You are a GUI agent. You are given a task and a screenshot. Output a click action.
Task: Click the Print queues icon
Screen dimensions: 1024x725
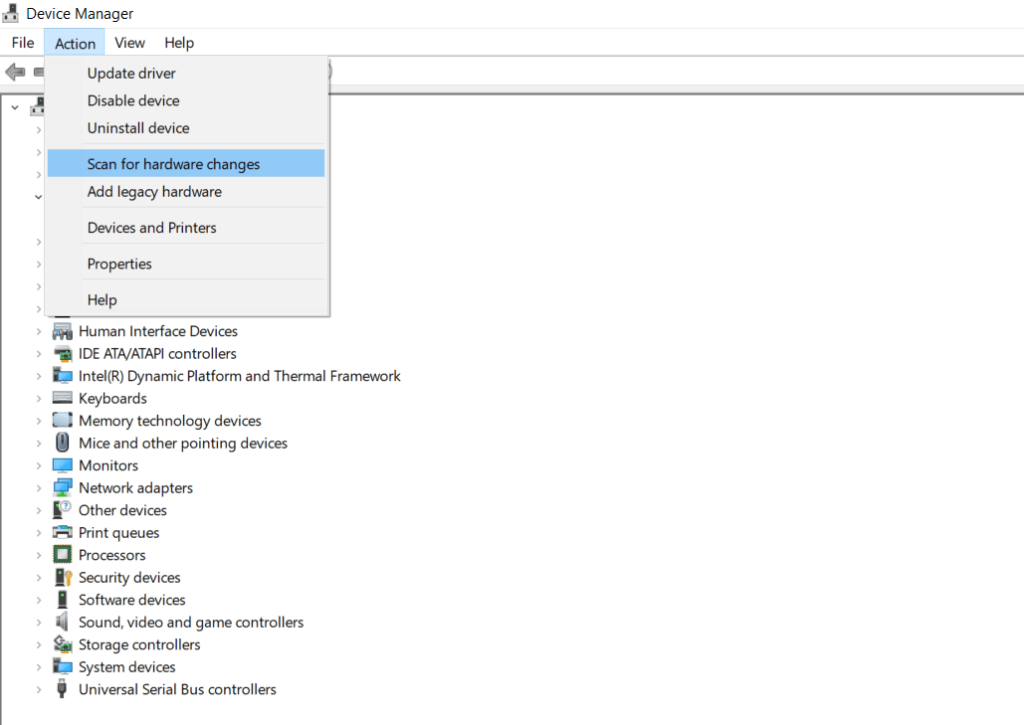(62, 532)
